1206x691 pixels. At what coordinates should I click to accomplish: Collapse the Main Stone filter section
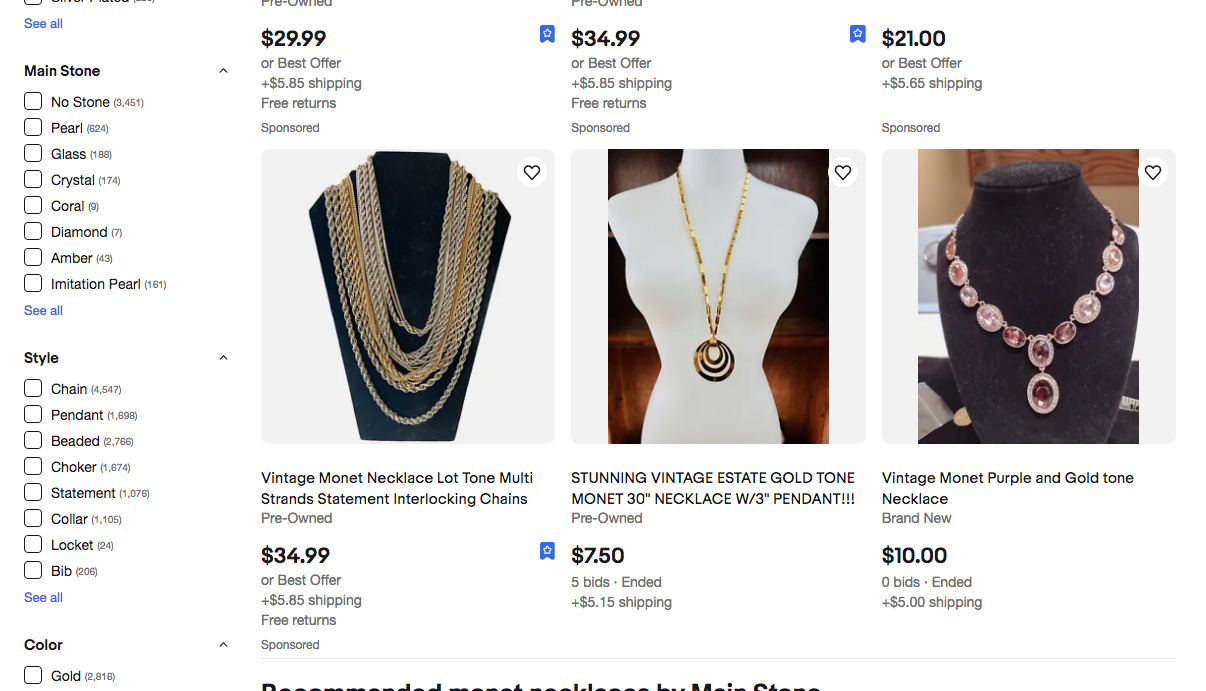(x=223, y=71)
